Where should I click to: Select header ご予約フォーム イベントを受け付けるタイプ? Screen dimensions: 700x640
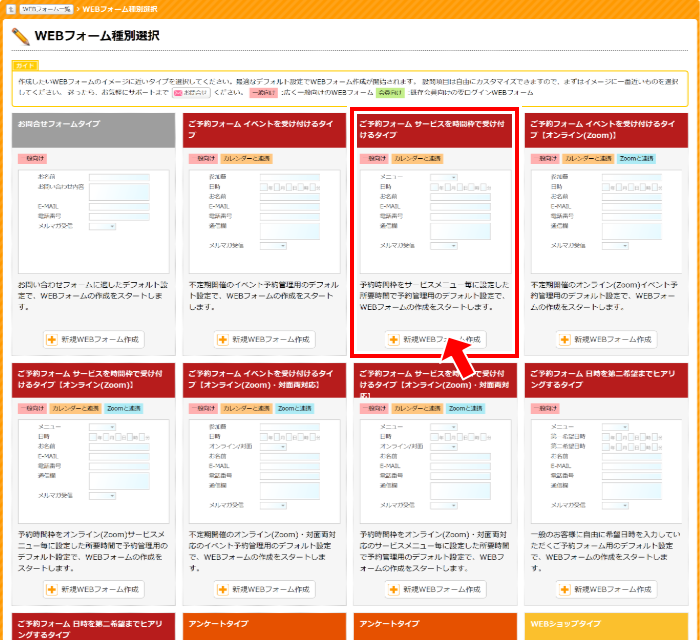click(x=264, y=130)
